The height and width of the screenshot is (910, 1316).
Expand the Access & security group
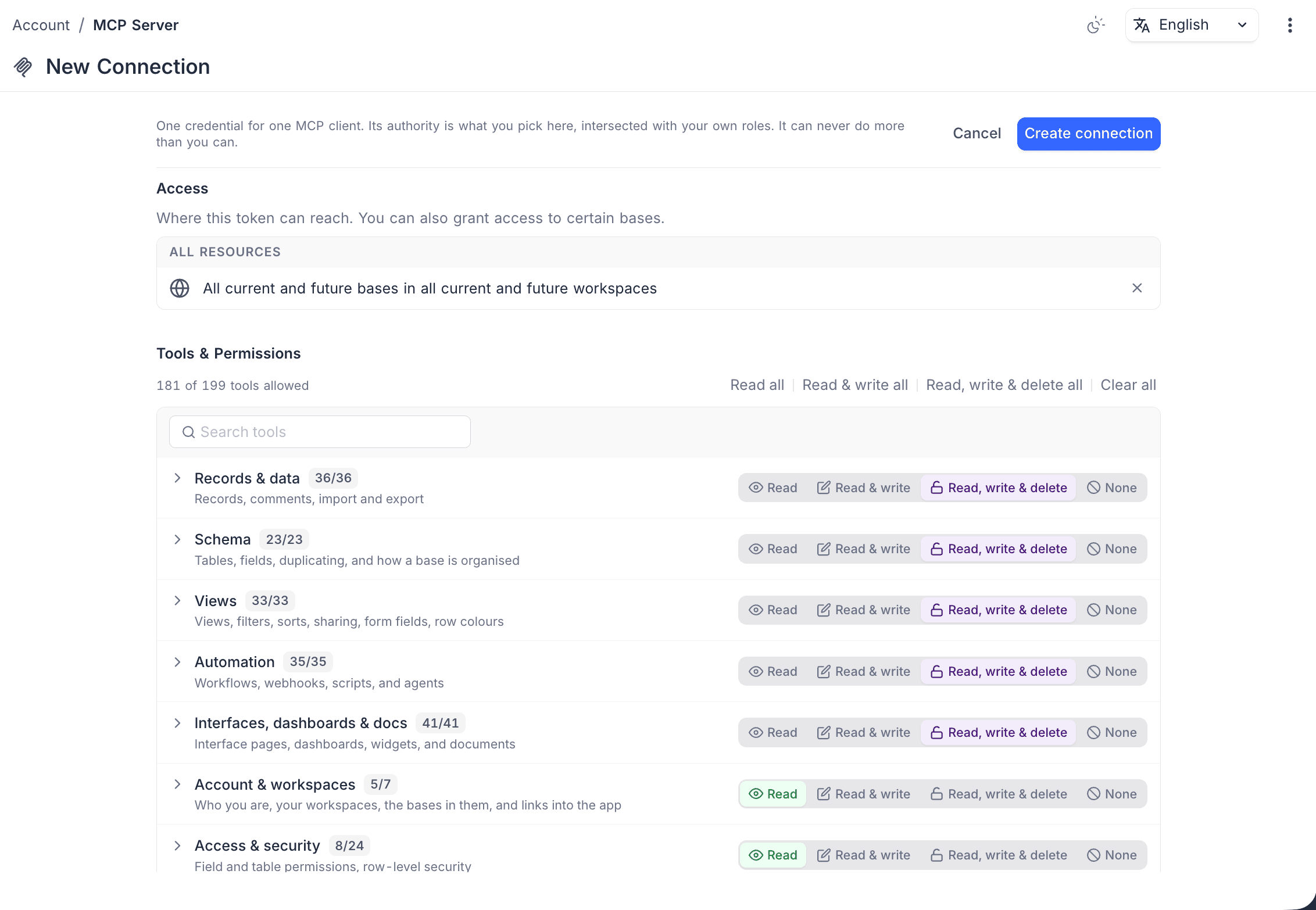pos(177,845)
